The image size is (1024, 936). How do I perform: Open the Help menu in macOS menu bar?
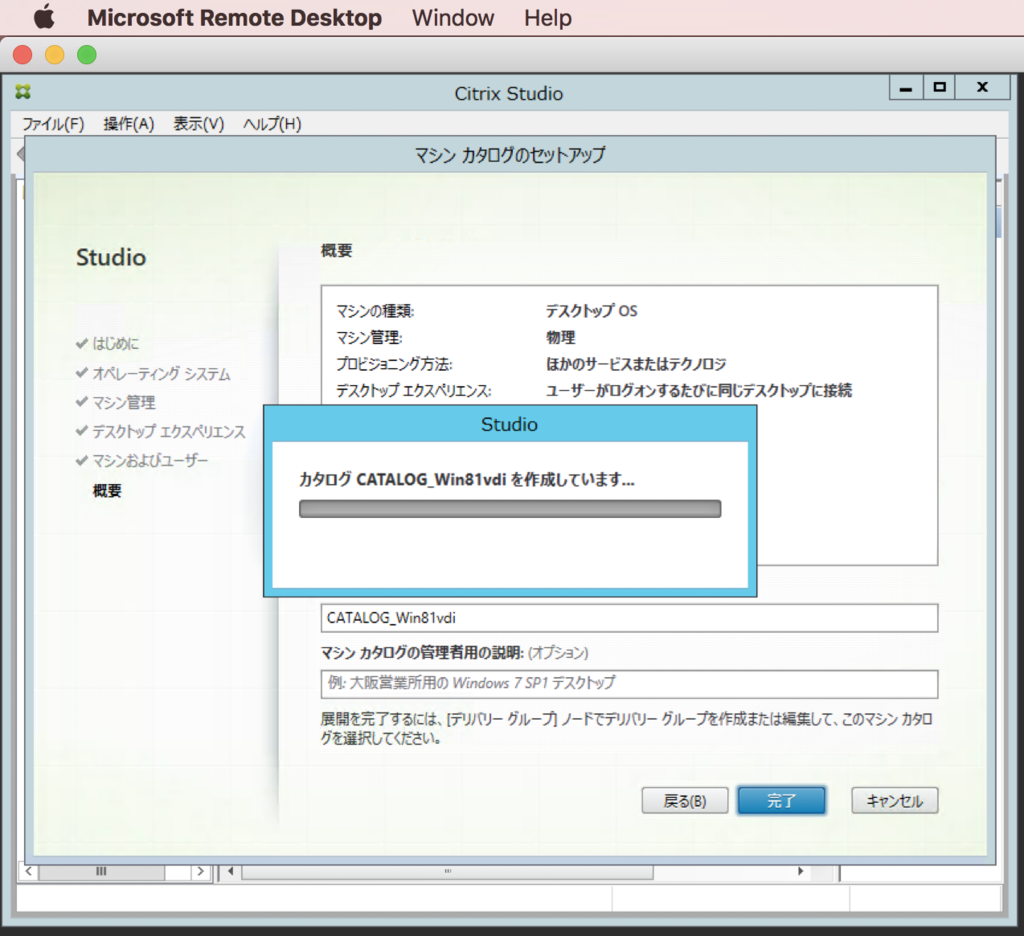point(547,18)
